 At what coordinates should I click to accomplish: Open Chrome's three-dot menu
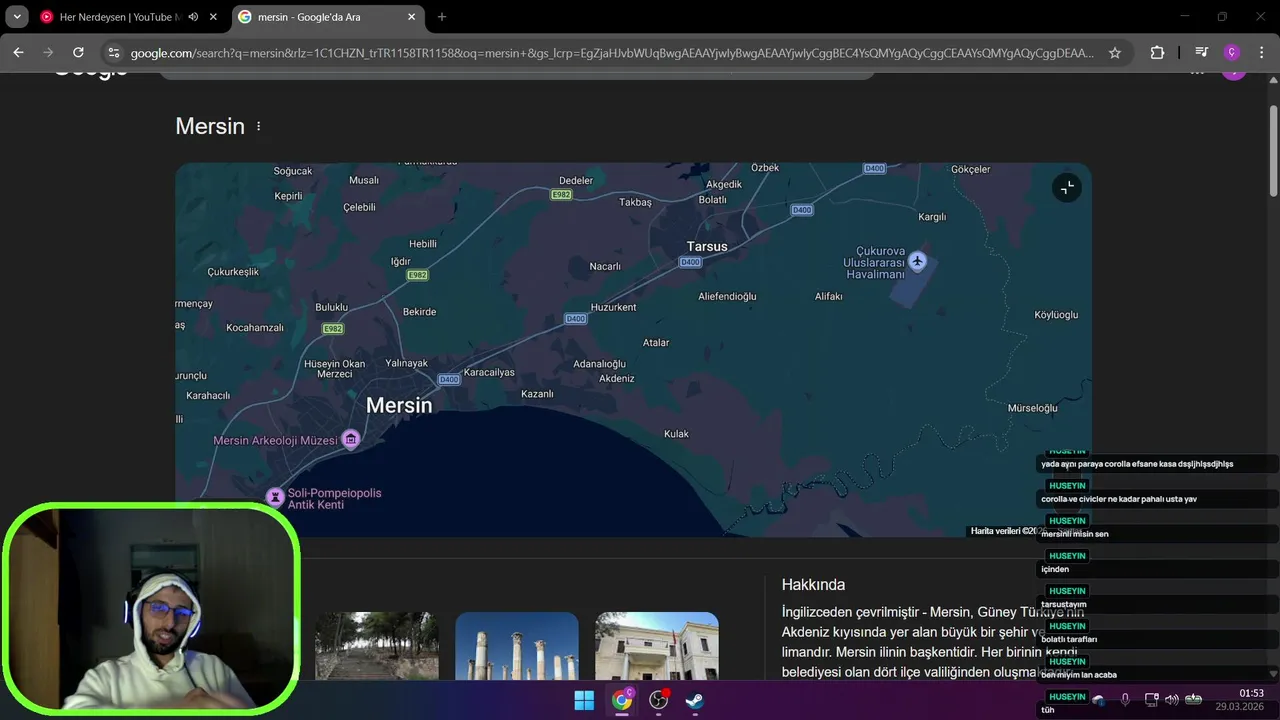click(x=1260, y=53)
